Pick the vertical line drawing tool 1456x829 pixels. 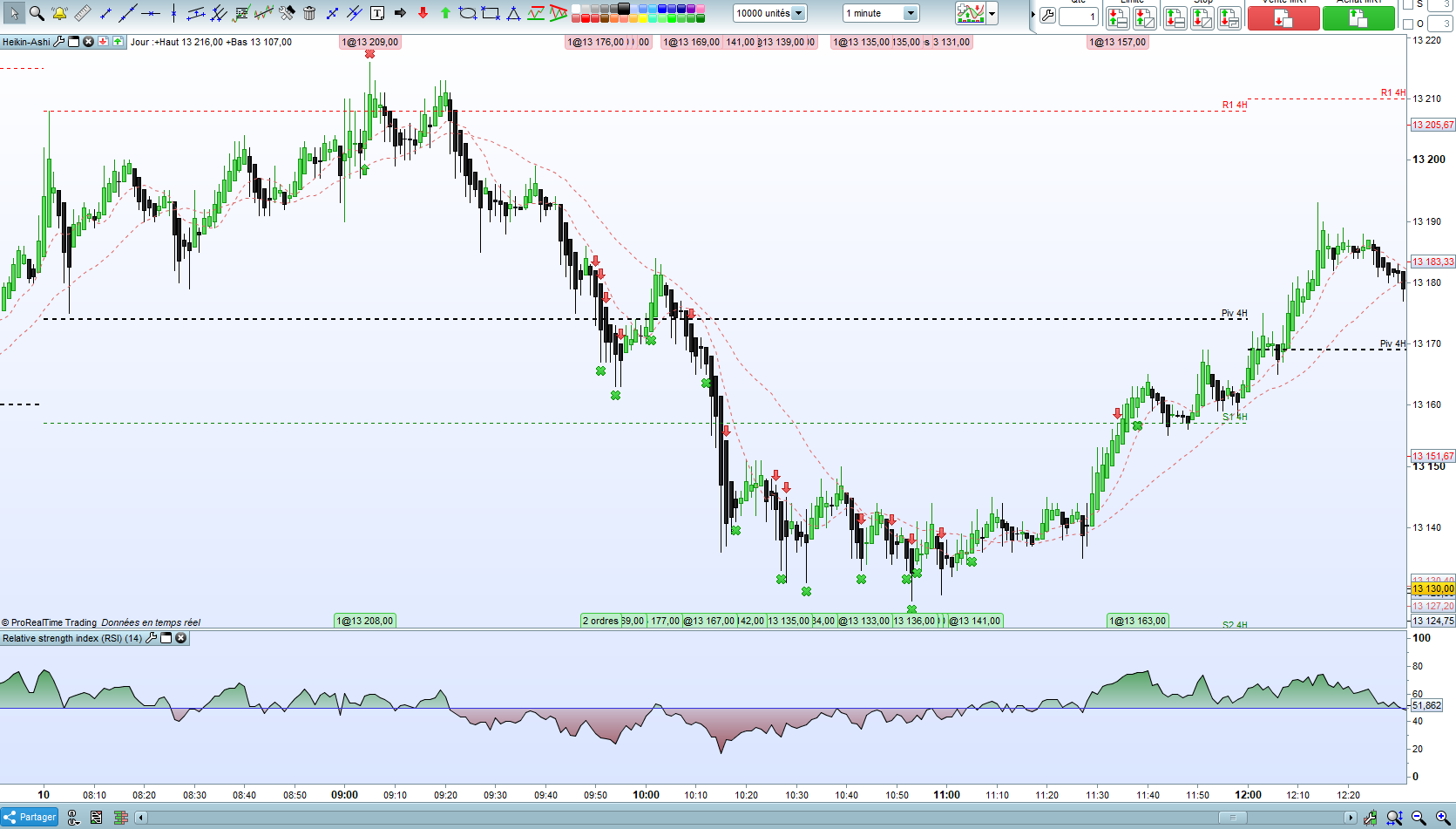coord(173,13)
